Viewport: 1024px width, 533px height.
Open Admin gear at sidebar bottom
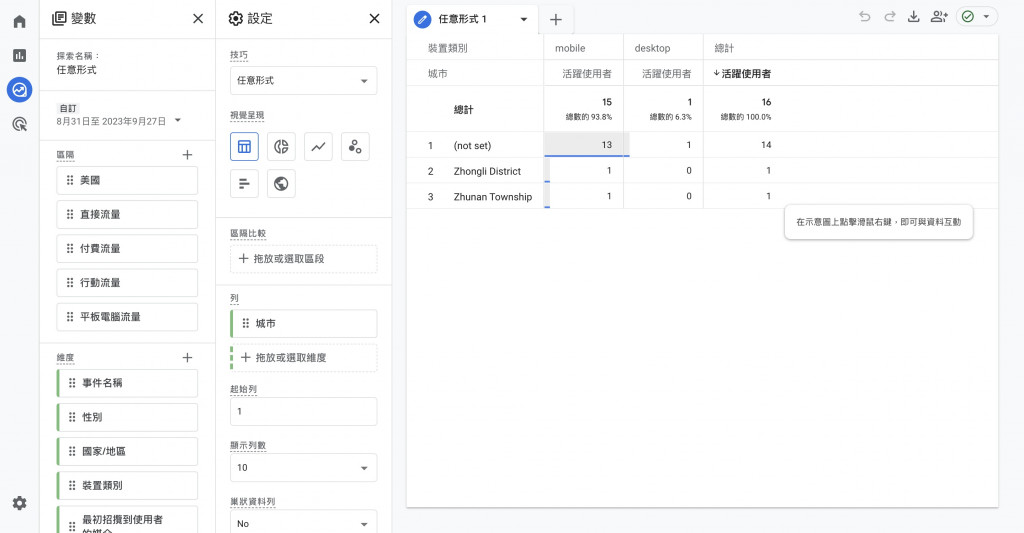coord(20,503)
